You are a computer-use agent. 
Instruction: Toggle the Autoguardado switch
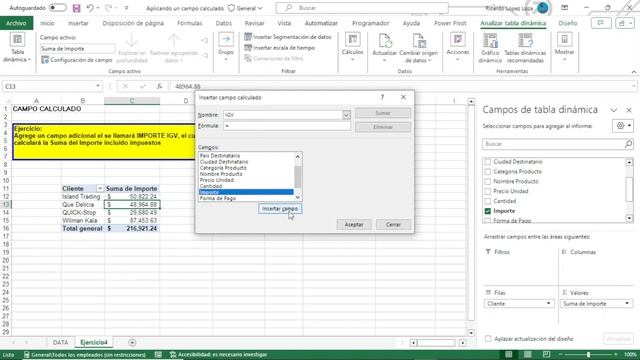[58, 8]
